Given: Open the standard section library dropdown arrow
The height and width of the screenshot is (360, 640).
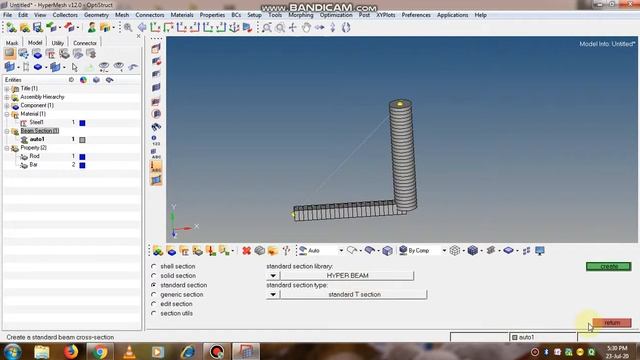Looking at the screenshot, I should [x=273, y=276].
